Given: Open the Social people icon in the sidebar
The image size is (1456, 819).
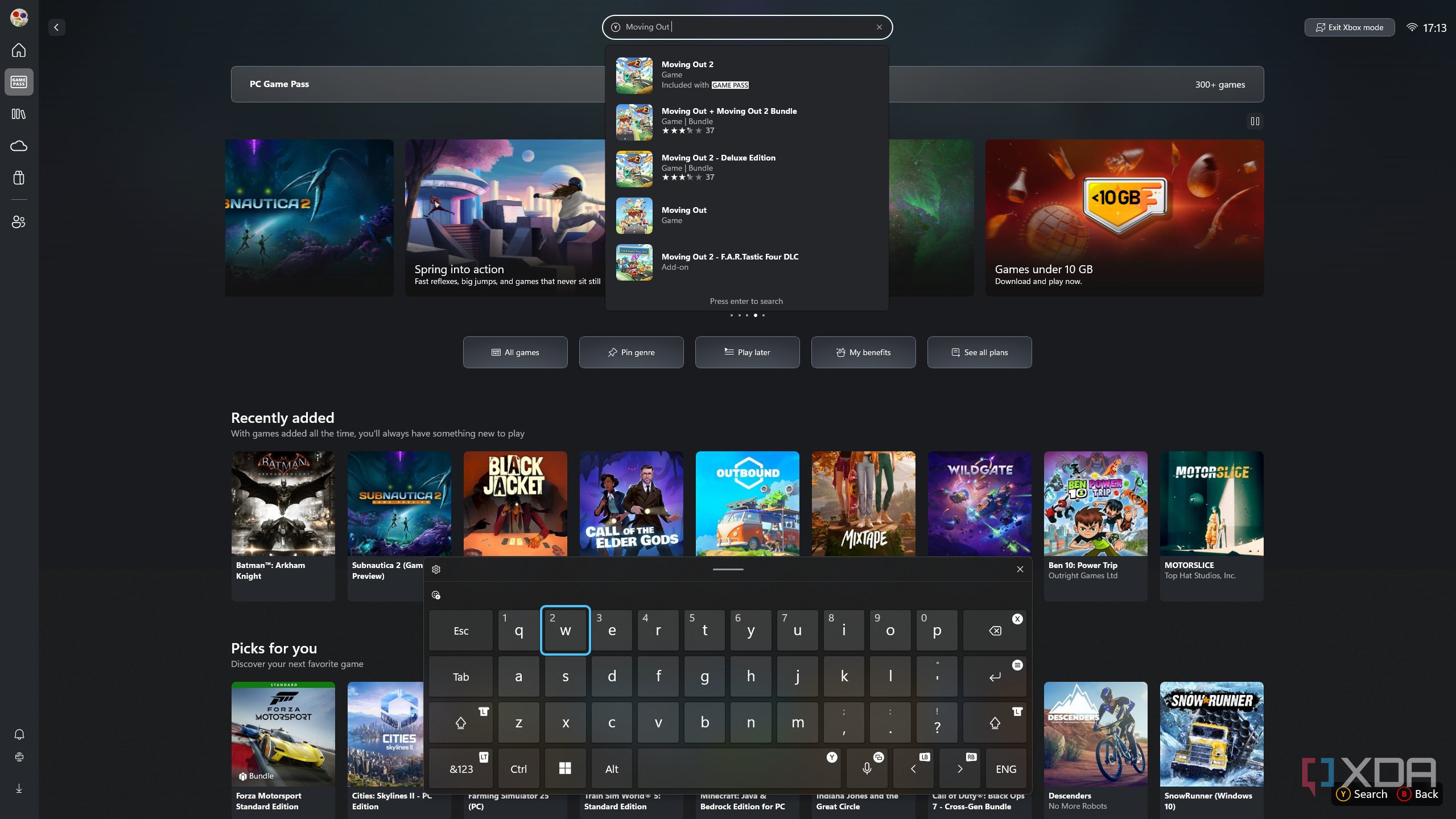Looking at the screenshot, I should coord(19,222).
